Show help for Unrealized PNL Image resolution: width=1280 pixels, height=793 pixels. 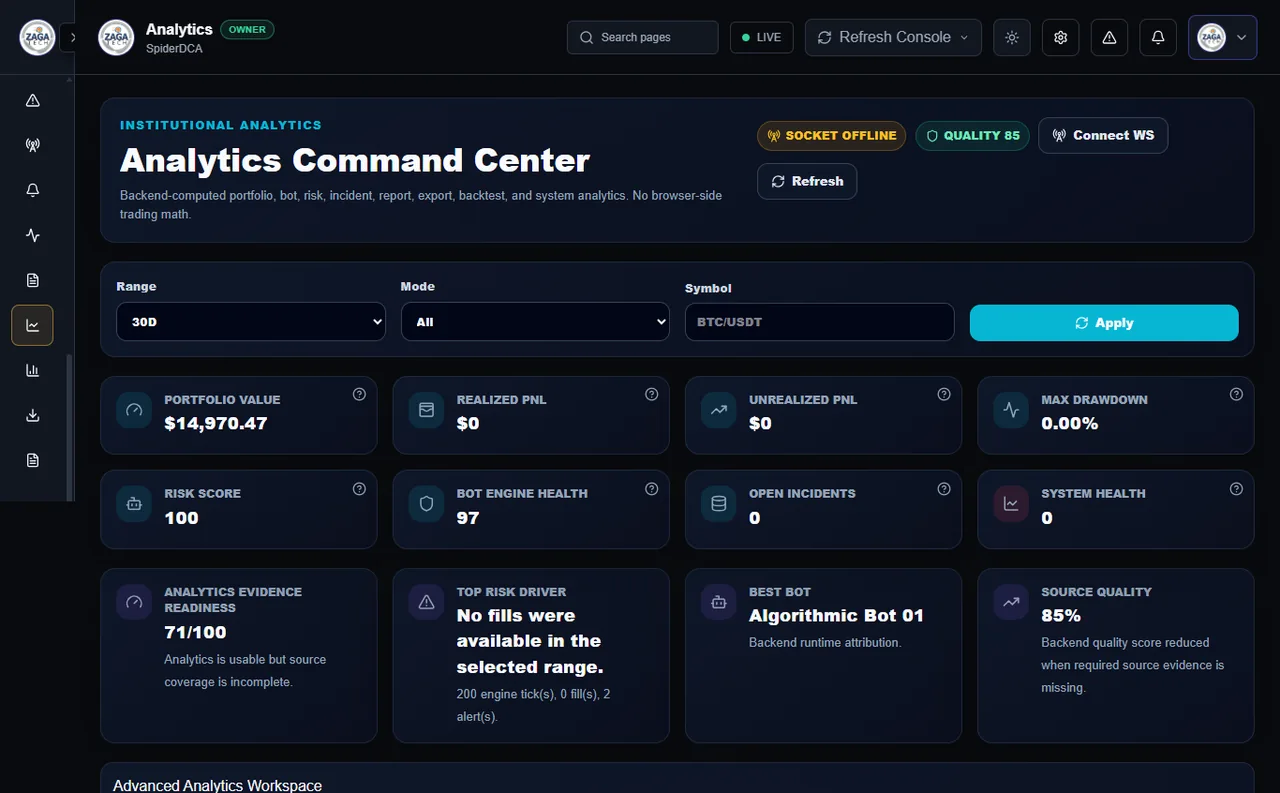pyautogui.click(x=944, y=394)
